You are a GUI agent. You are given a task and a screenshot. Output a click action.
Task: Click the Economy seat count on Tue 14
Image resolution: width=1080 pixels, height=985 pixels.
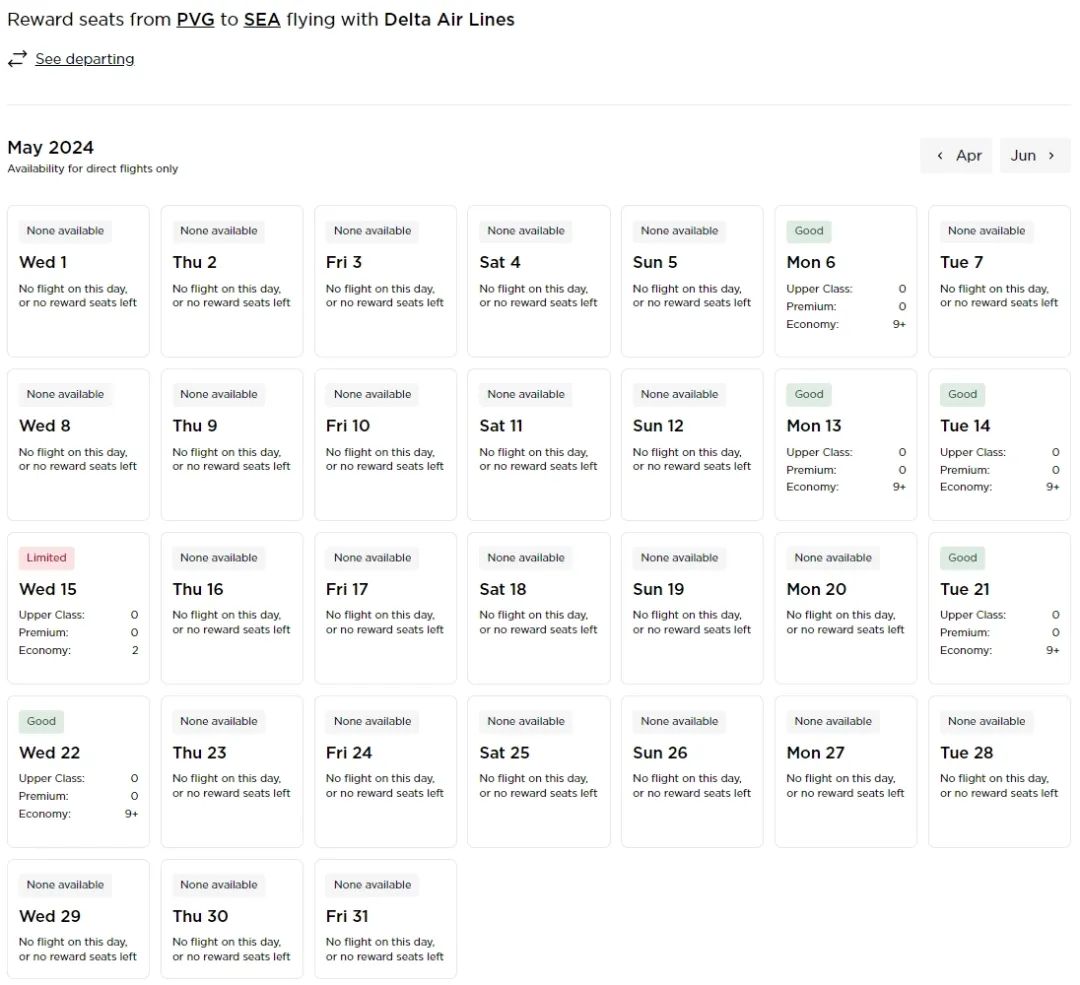tap(1052, 487)
